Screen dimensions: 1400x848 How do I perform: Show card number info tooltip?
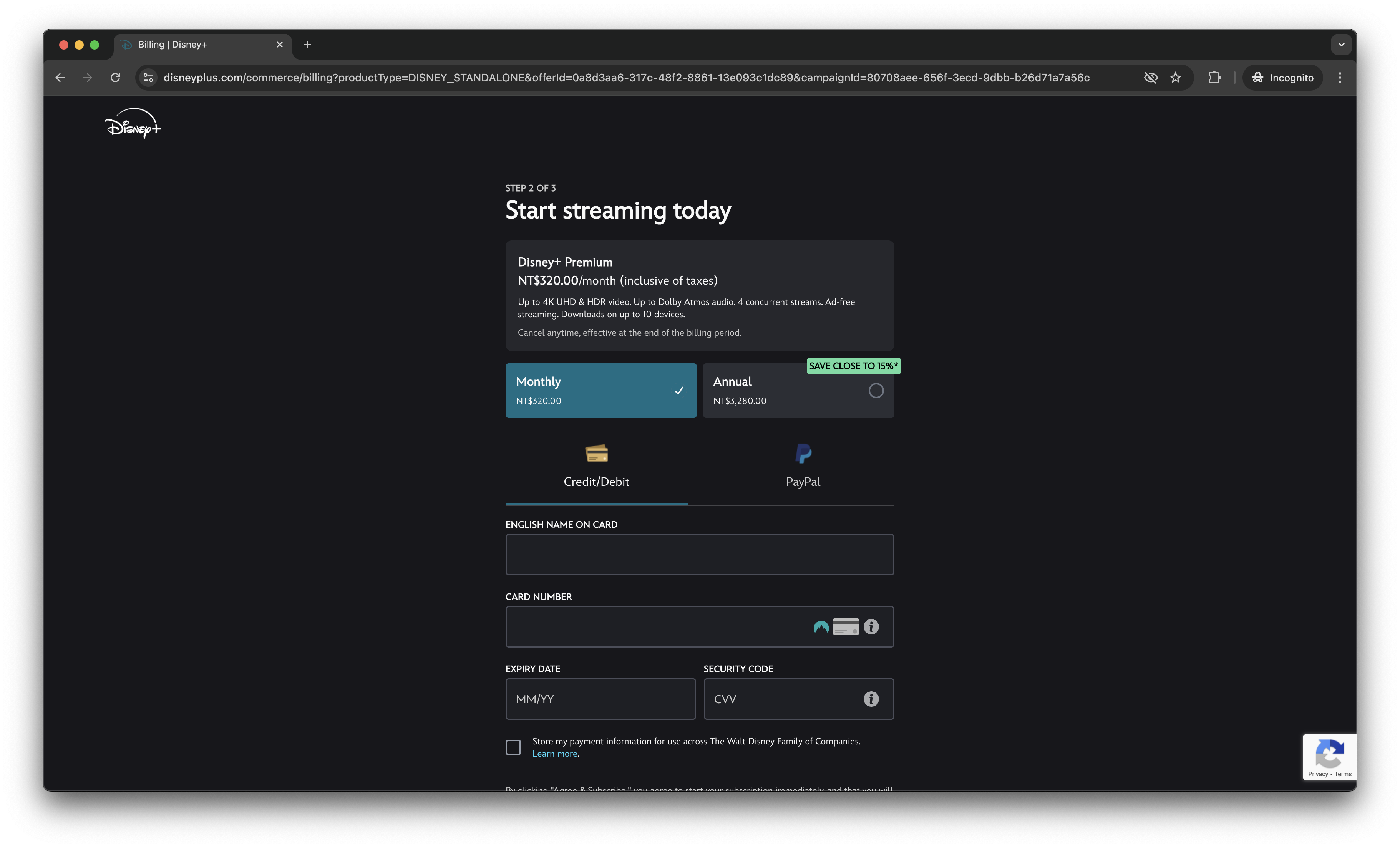point(871,627)
